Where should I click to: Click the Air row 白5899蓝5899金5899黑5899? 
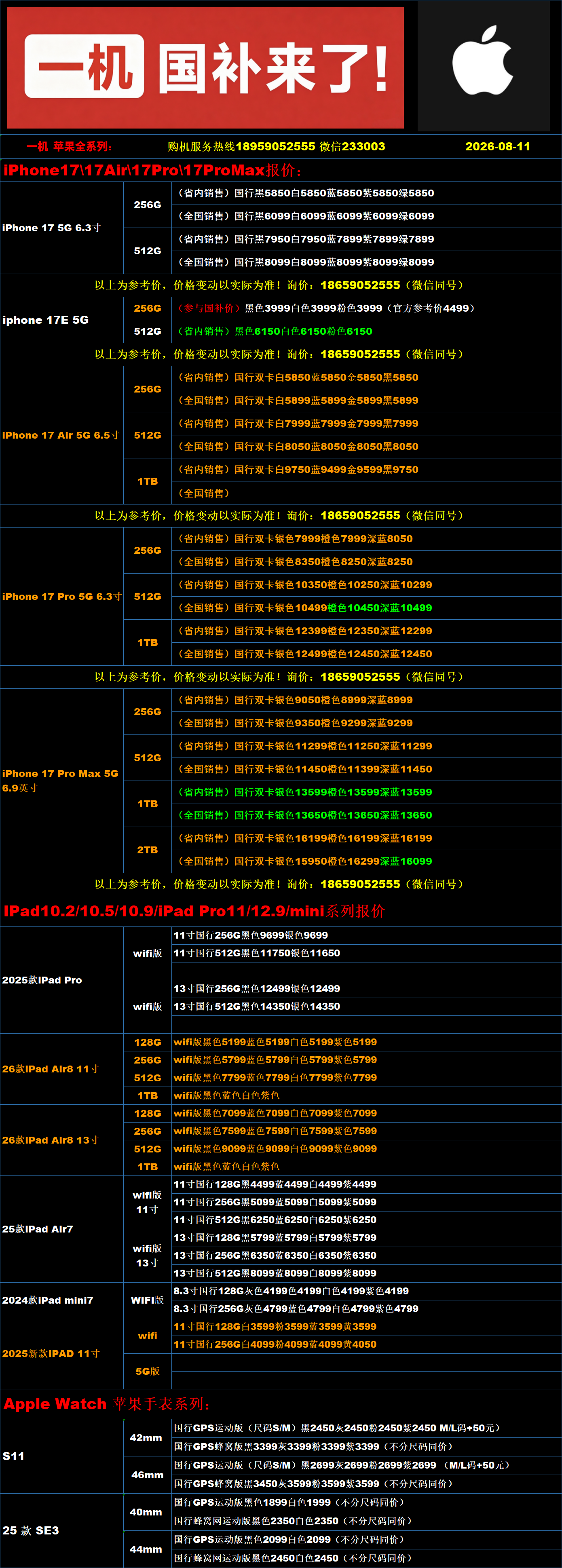[367, 401]
